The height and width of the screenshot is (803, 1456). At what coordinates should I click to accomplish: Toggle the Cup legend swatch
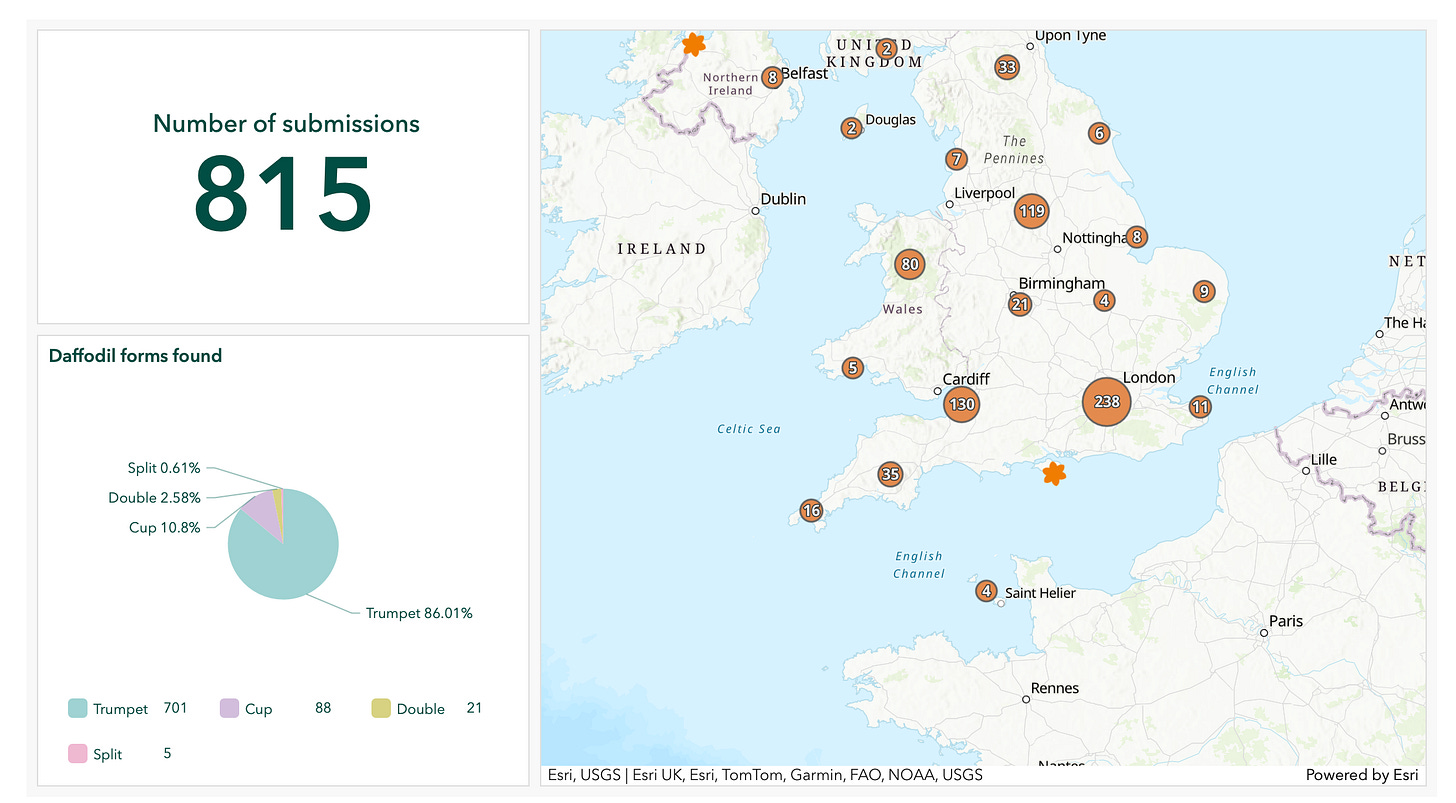(x=228, y=709)
